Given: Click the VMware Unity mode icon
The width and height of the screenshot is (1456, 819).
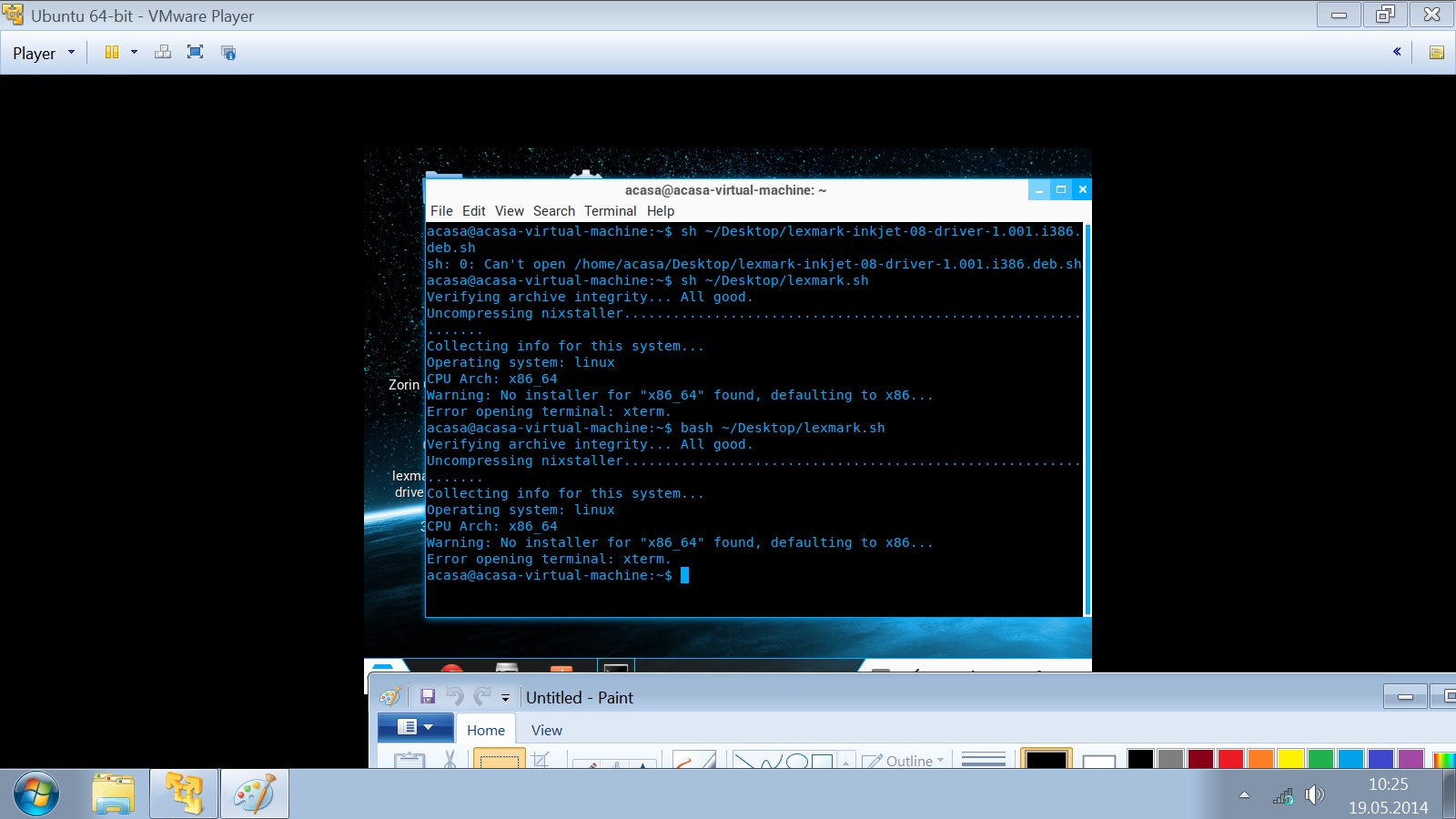Looking at the screenshot, I should [x=228, y=53].
